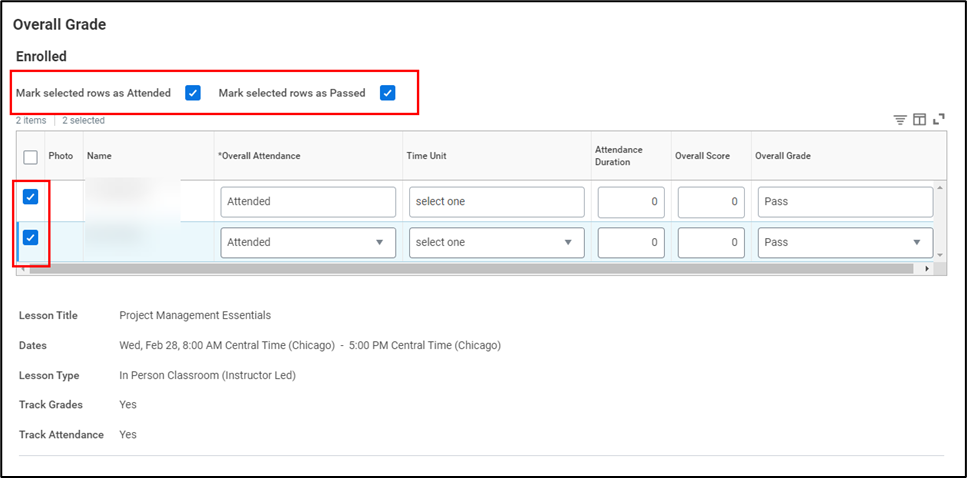Click the Overall Score column header
Screen dimensions: 967x478
point(702,156)
